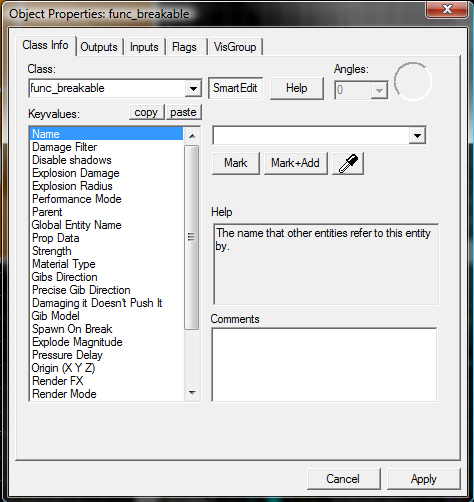
Task: Copy the keyvalues with copy button
Action: [146, 112]
